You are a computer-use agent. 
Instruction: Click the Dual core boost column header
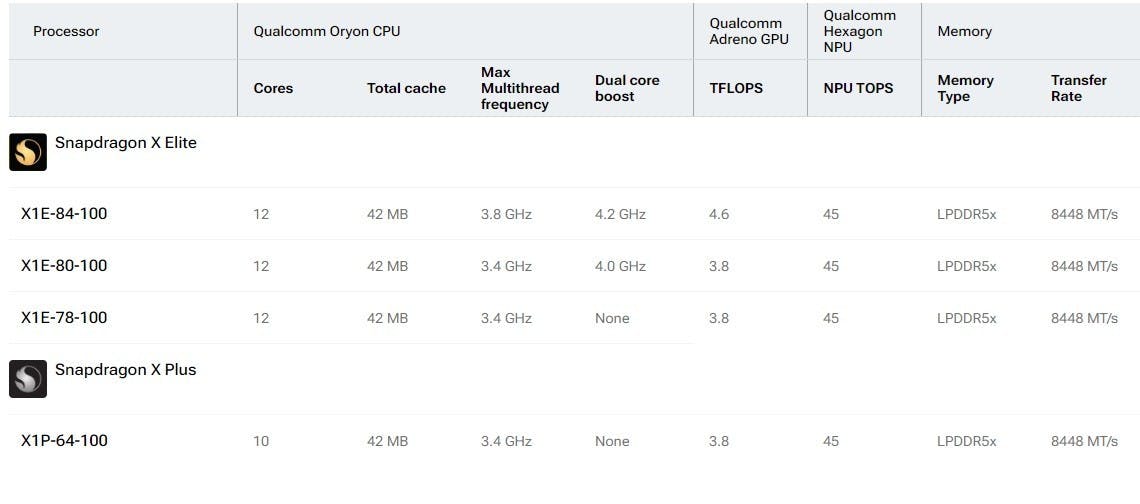627,88
